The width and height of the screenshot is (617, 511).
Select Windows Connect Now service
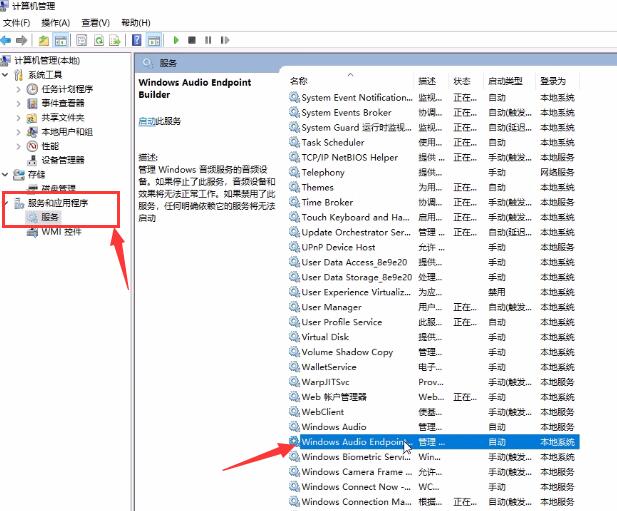[433, 487]
